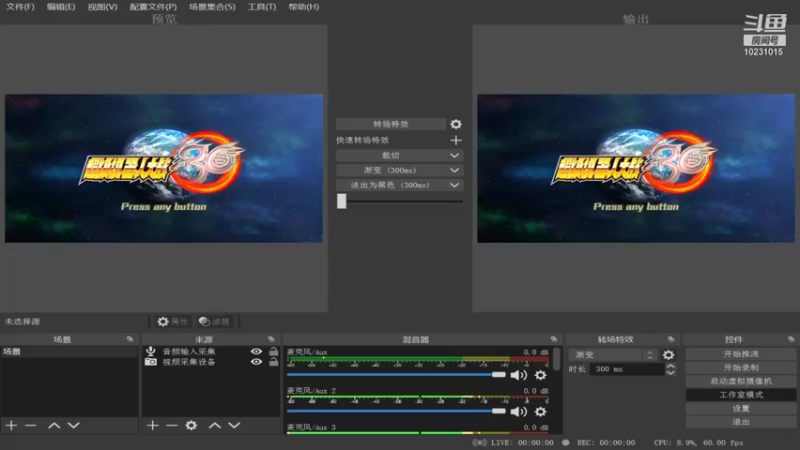Click microphone icon of 音频输入采集 source
Screen dimensions: 800x450
point(151,352)
